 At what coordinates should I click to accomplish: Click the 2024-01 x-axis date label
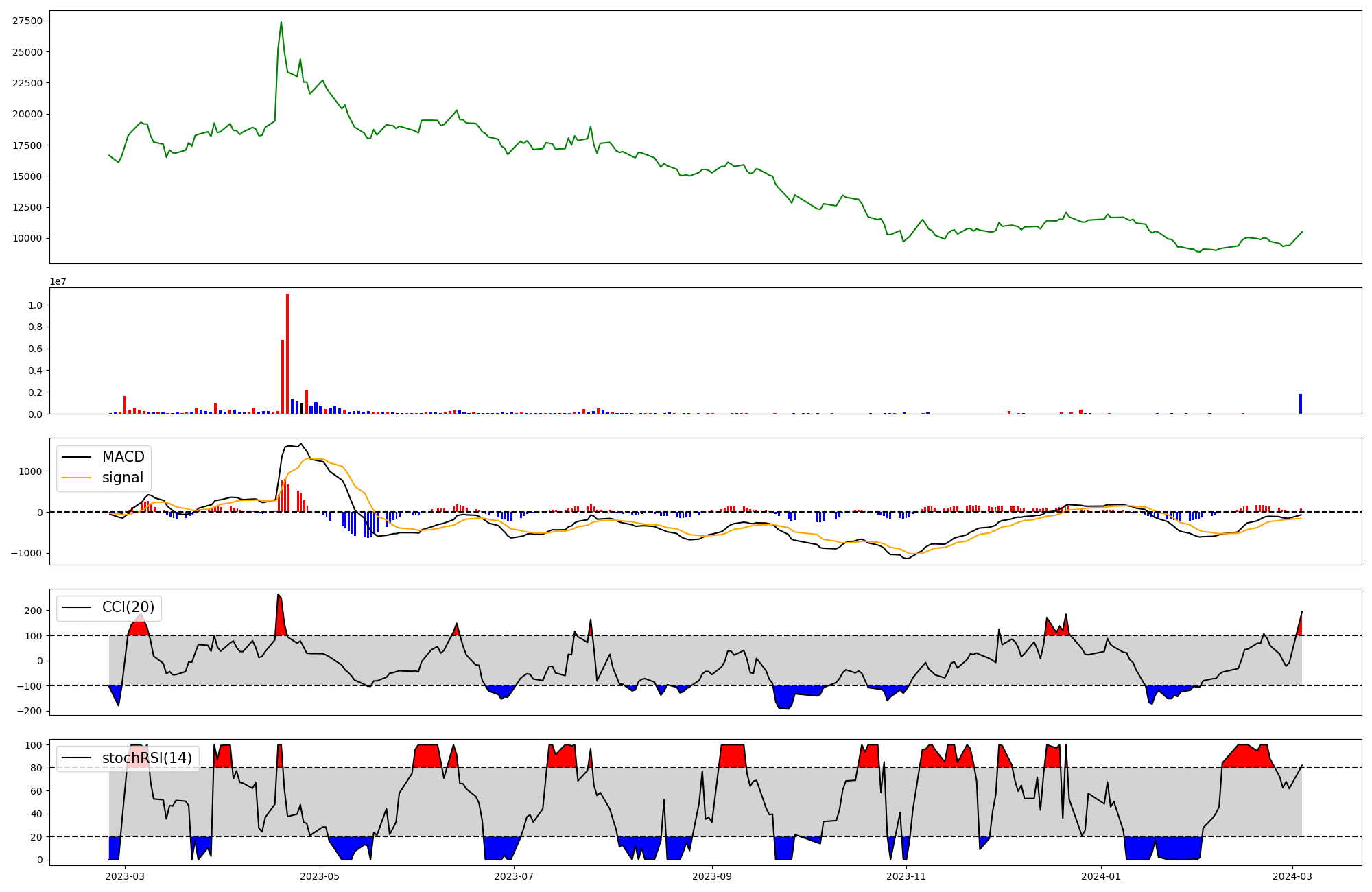[1101, 876]
